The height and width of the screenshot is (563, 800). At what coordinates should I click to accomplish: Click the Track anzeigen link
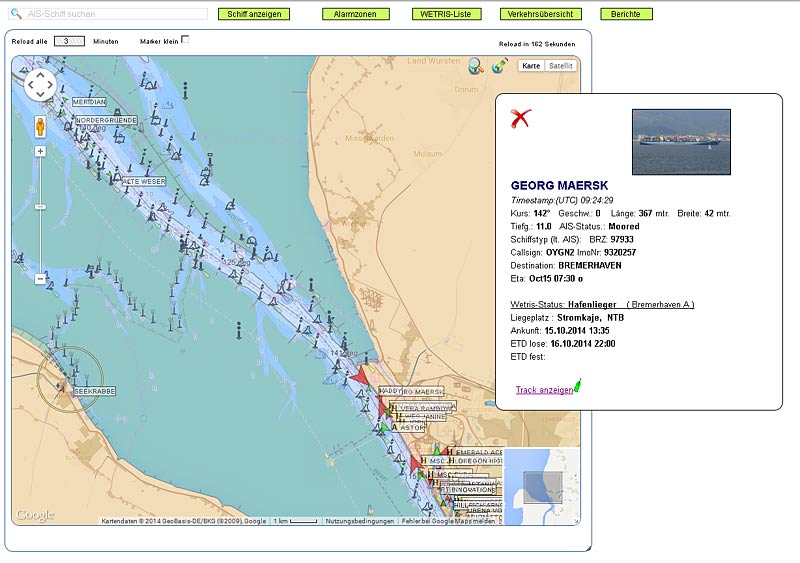[x=544, y=390]
